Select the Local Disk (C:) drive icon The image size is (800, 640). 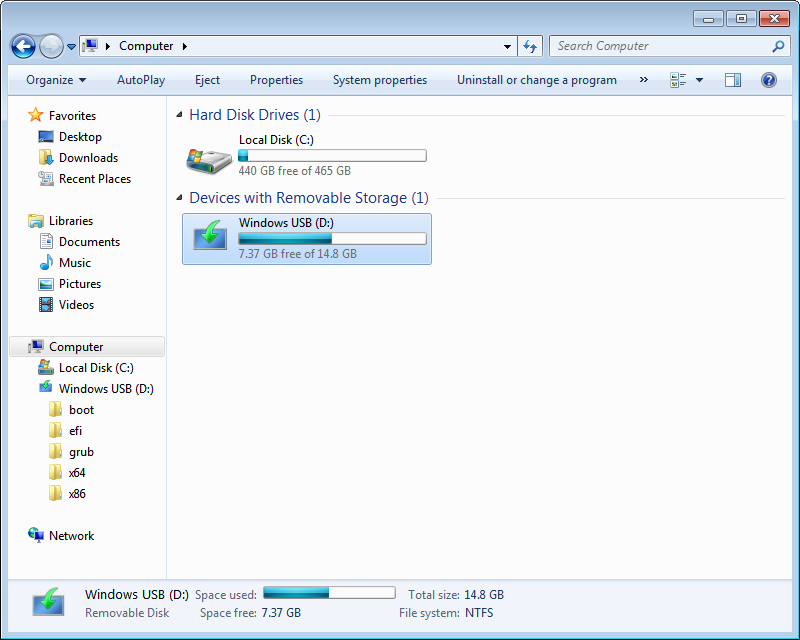(209, 160)
